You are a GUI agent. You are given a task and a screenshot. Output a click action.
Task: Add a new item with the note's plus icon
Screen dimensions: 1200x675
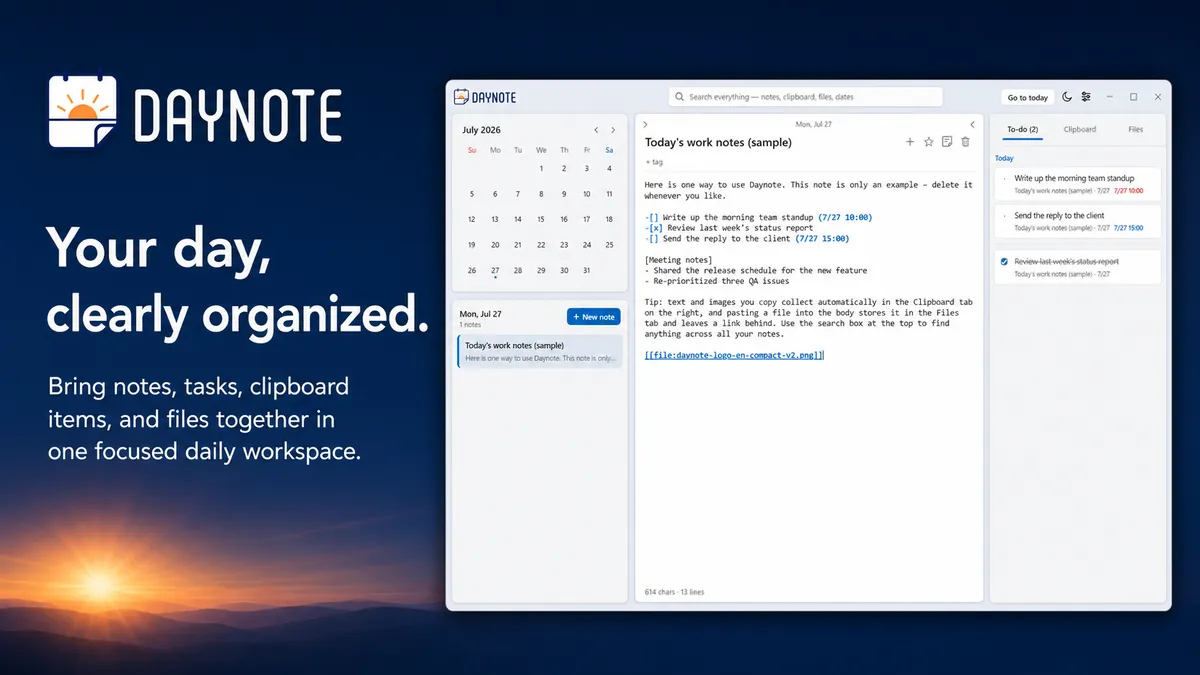pyautogui.click(x=910, y=142)
